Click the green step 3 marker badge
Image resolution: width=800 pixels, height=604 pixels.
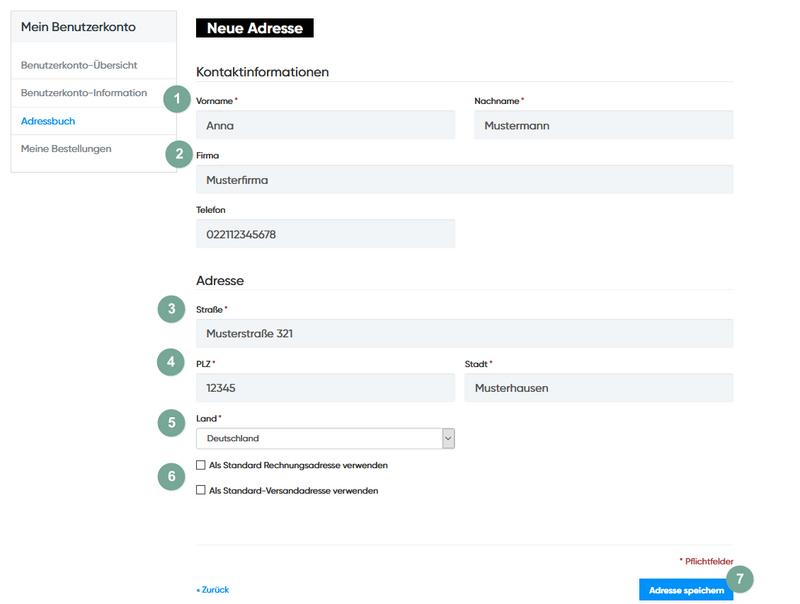tap(172, 309)
